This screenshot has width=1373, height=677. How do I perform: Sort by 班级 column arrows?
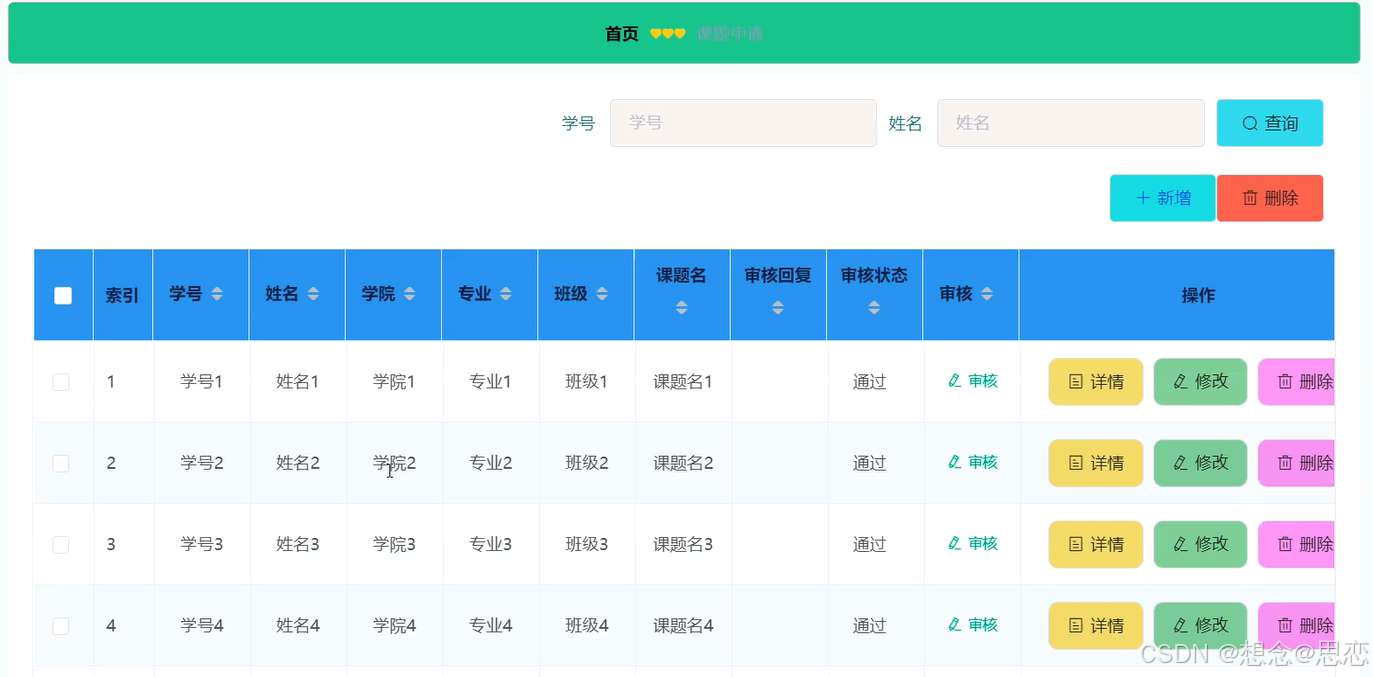(601, 294)
